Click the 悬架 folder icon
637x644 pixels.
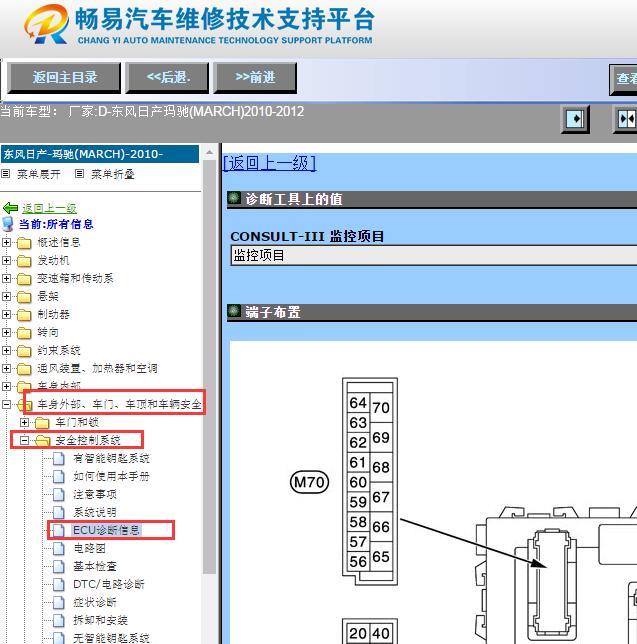click(24, 297)
